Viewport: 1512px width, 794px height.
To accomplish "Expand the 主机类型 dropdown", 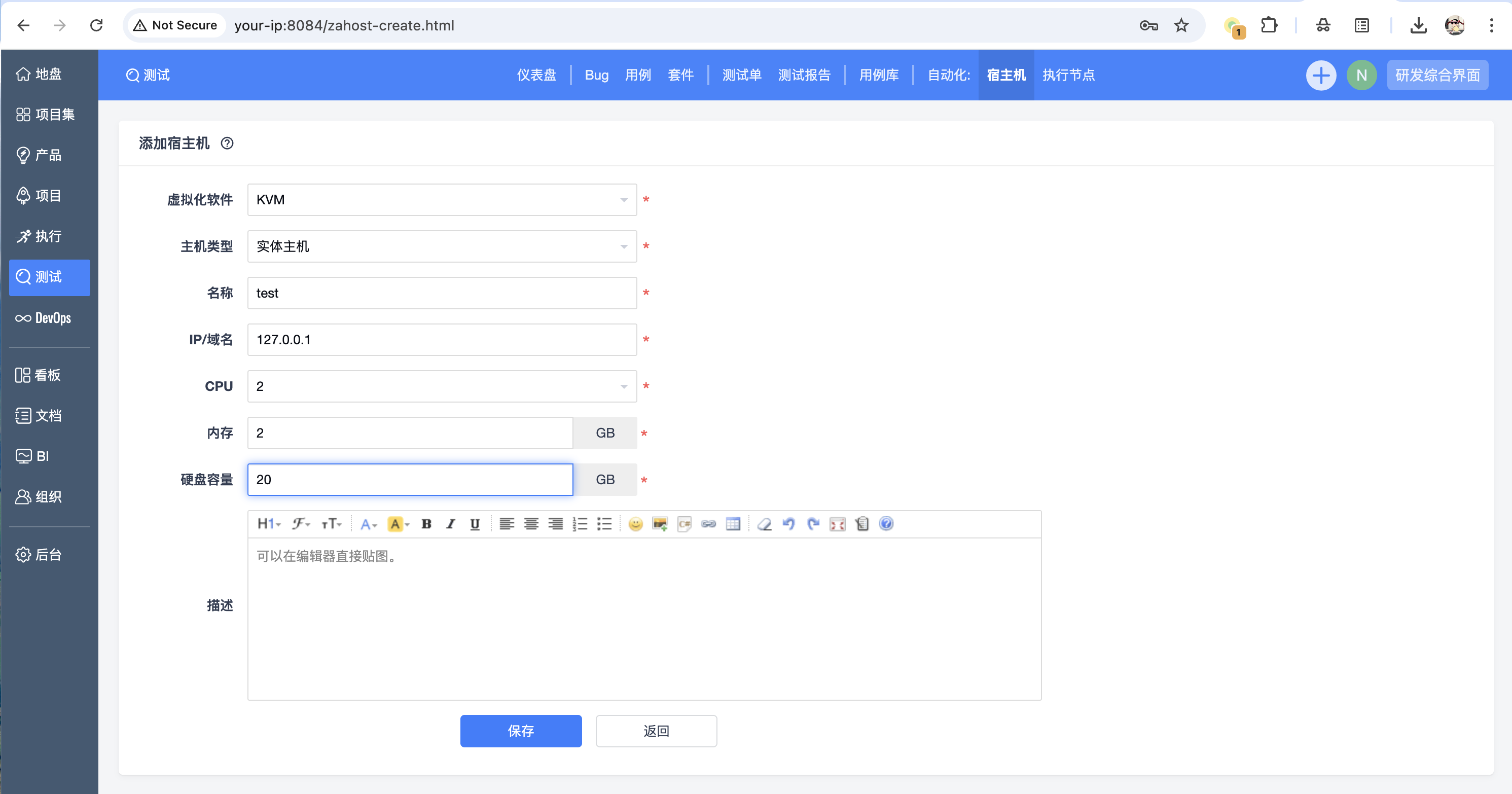I will point(442,246).
